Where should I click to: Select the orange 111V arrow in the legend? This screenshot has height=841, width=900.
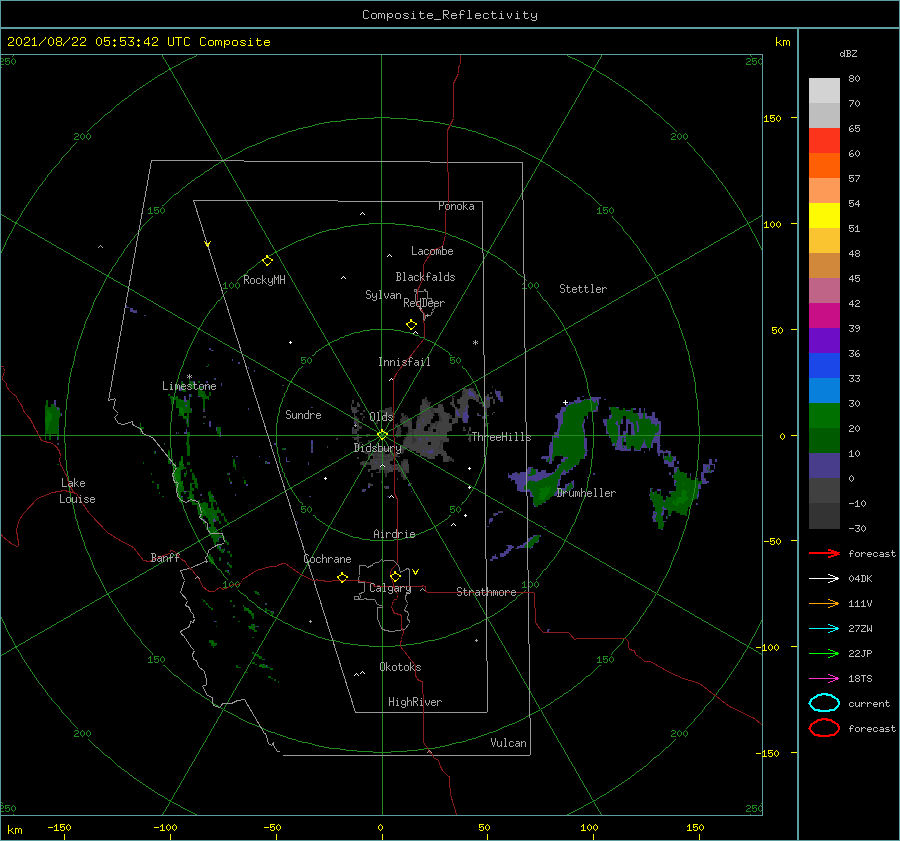tap(824, 603)
